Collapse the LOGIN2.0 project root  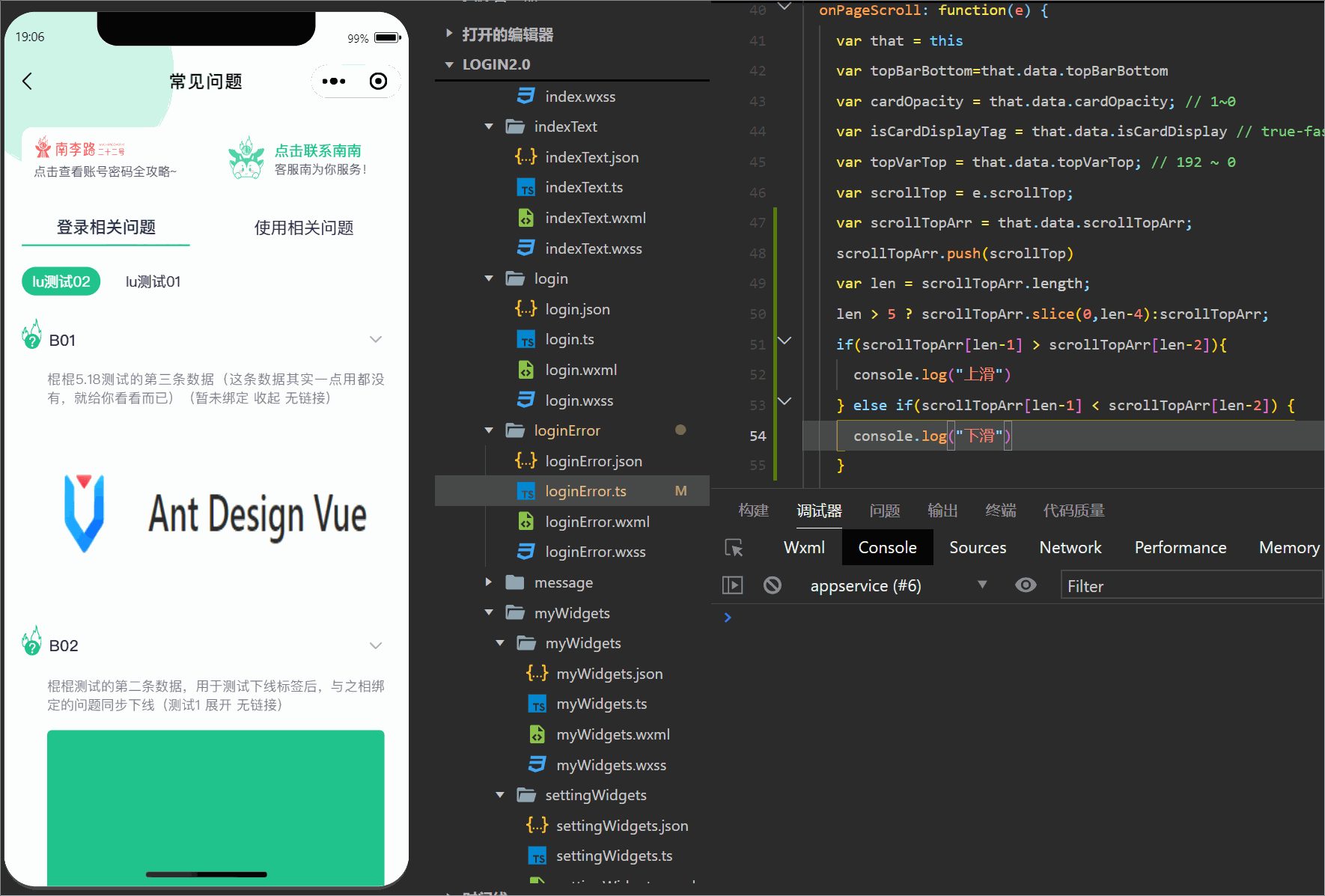(449, 64)
